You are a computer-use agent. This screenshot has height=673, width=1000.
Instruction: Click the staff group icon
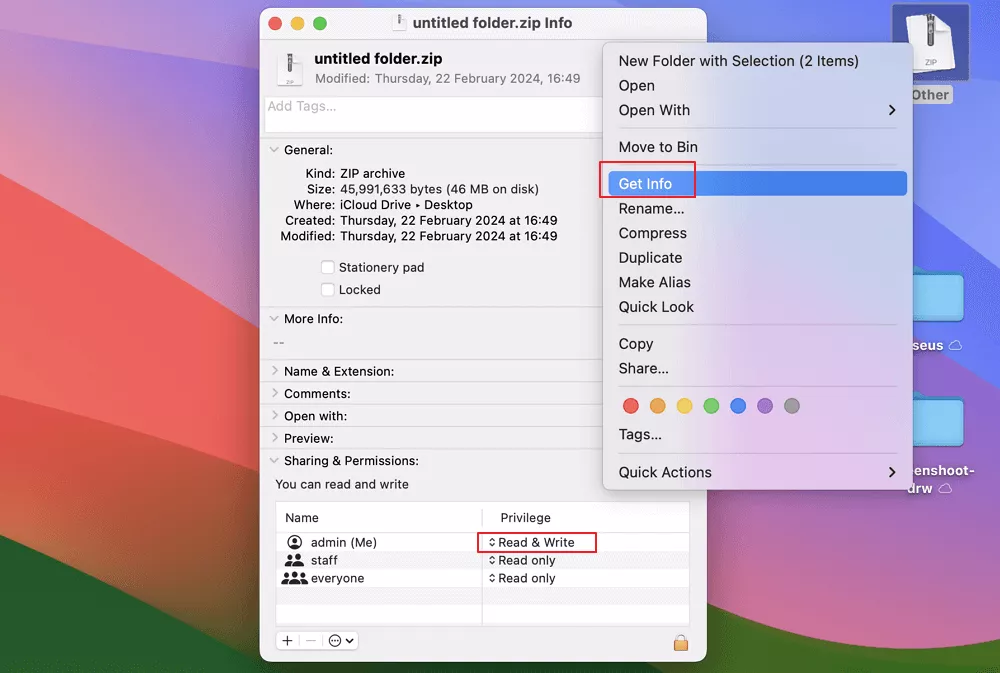click(x=294, y=560)
